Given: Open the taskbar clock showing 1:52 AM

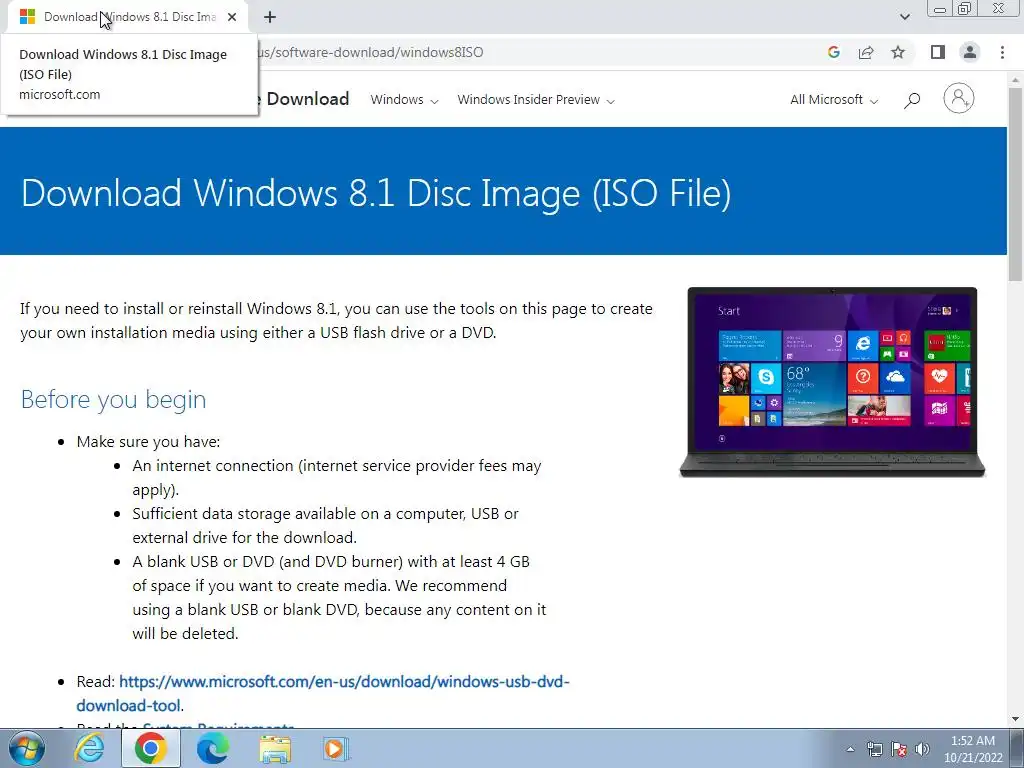Looking at the screenshot, I should (x=972, y=749).
